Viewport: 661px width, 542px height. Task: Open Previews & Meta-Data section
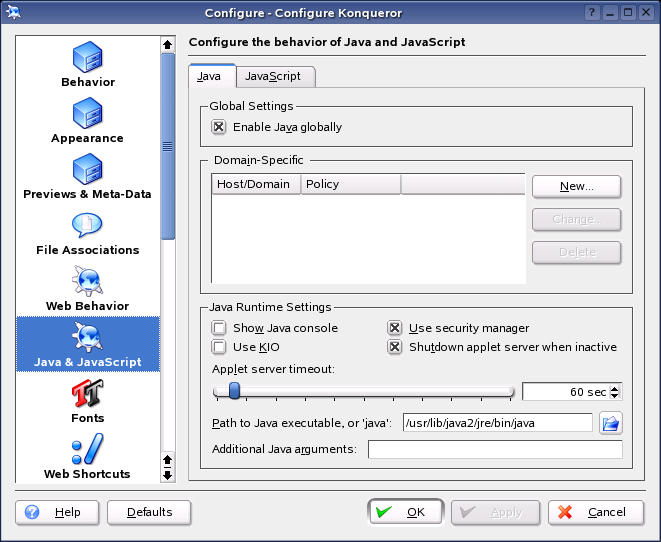(88, 171)
